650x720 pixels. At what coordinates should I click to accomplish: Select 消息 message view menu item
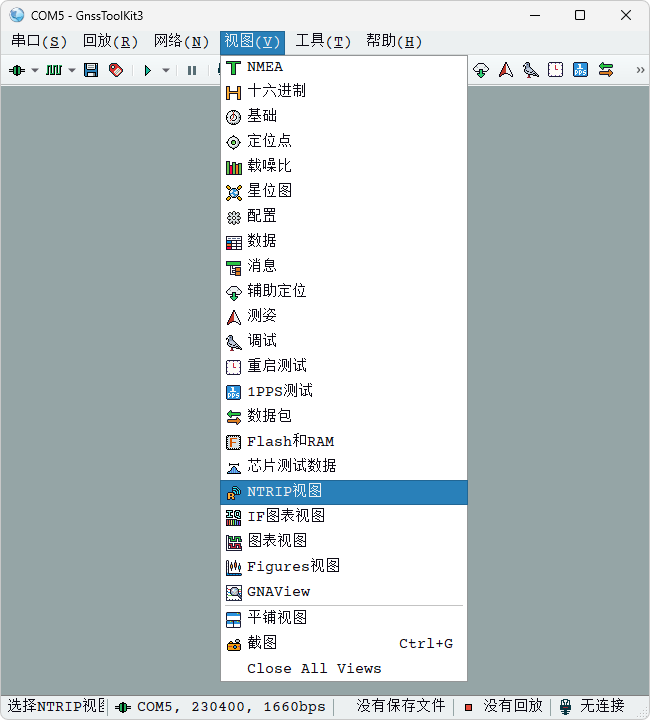pos(344,266)
